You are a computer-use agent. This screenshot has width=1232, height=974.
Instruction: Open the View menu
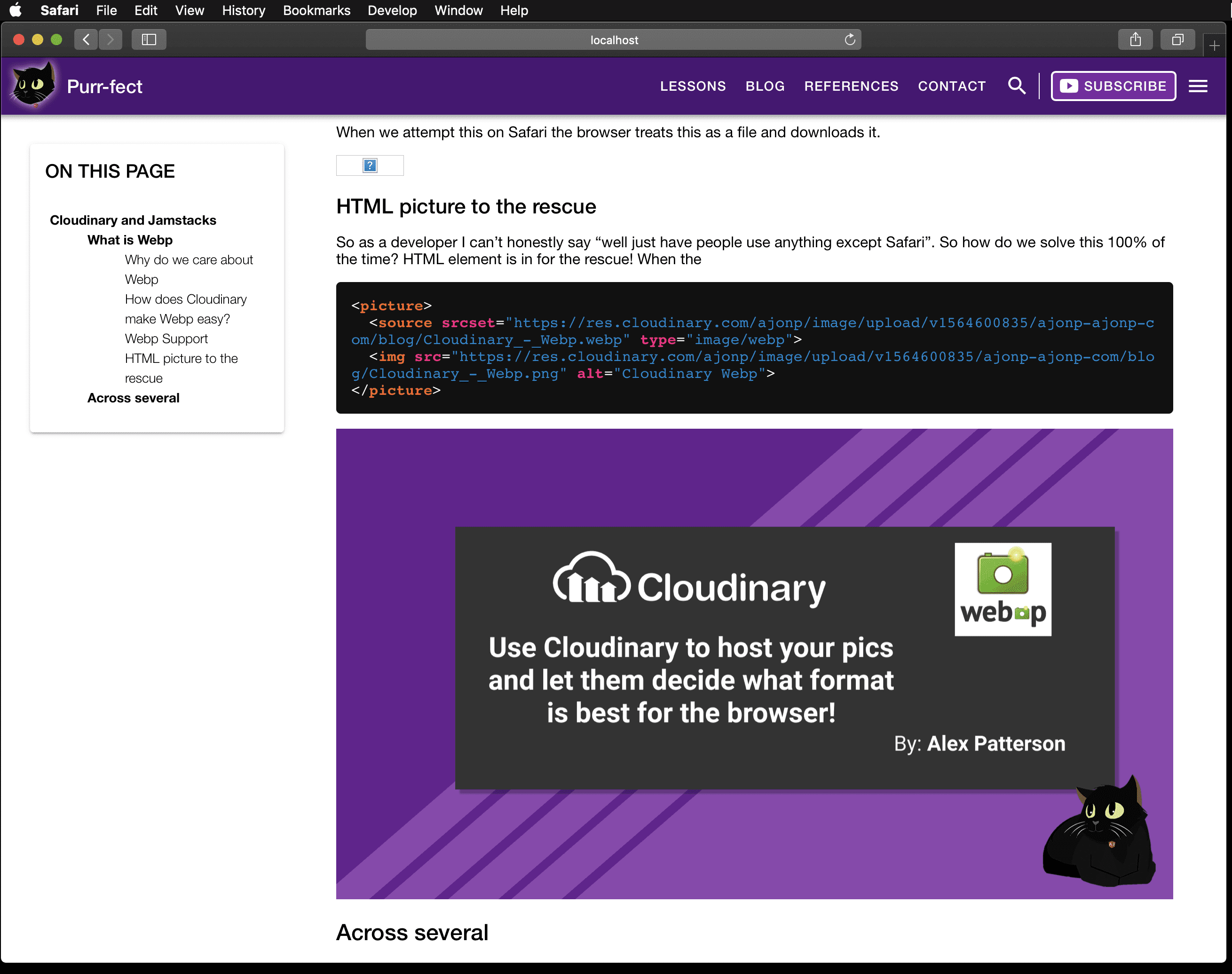(x=190, y=10)
